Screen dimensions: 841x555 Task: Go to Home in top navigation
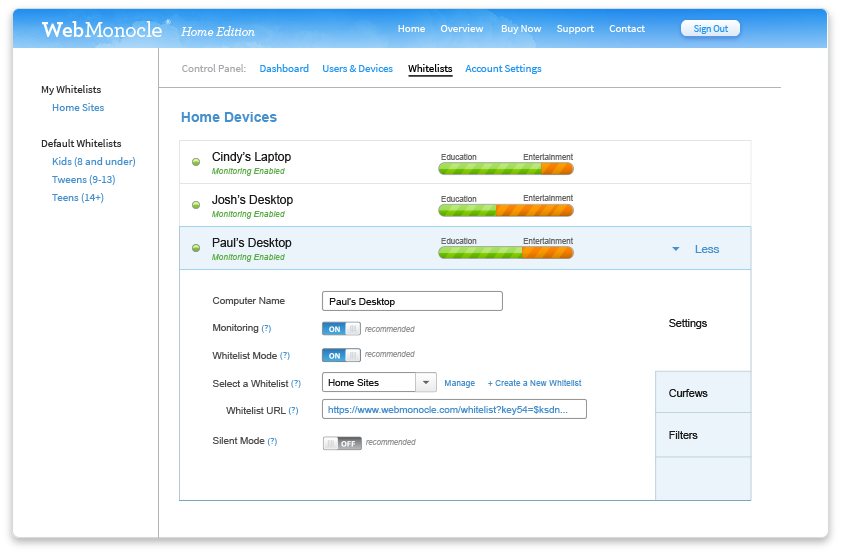click(x=411, y=29)
